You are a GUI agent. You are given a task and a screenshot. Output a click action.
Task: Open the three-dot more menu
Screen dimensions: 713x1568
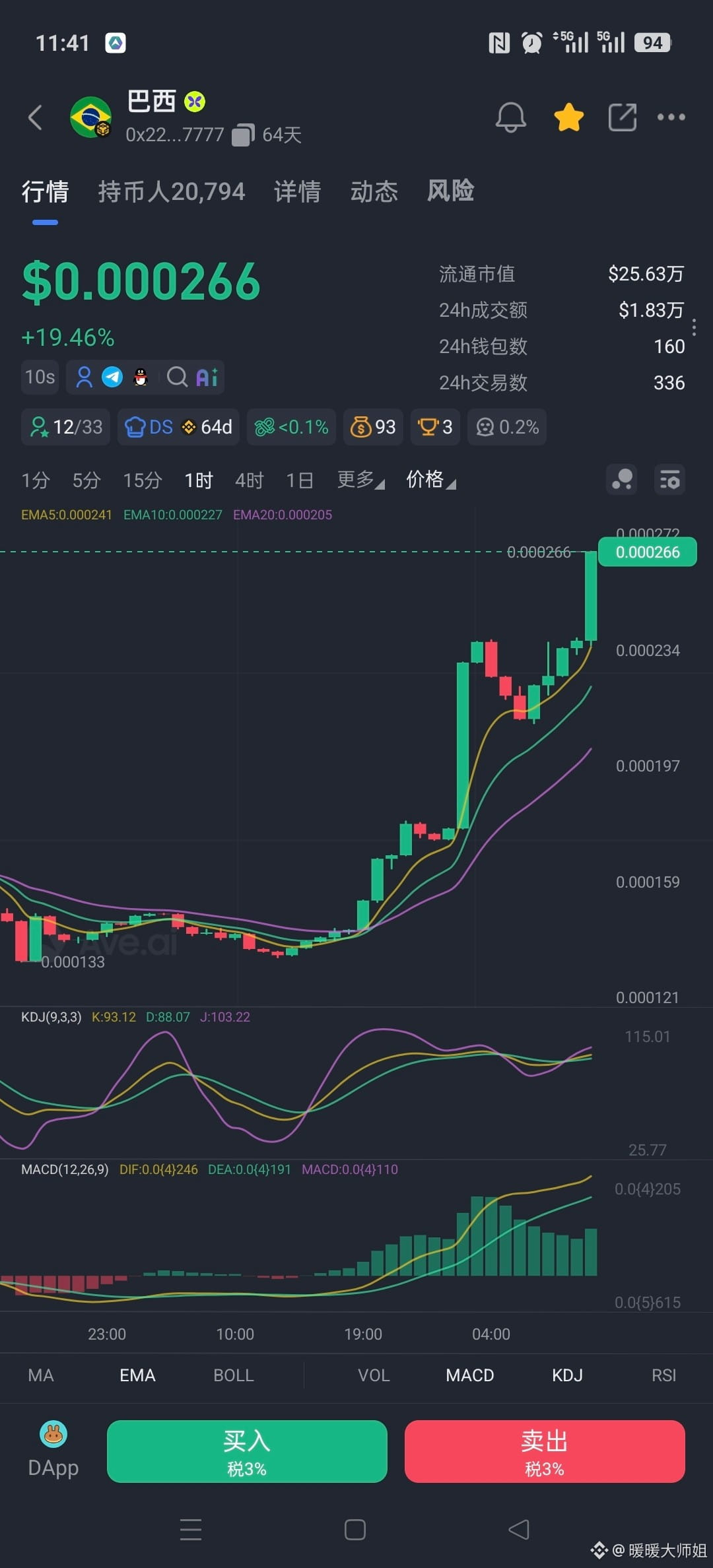tap(671, 117)
